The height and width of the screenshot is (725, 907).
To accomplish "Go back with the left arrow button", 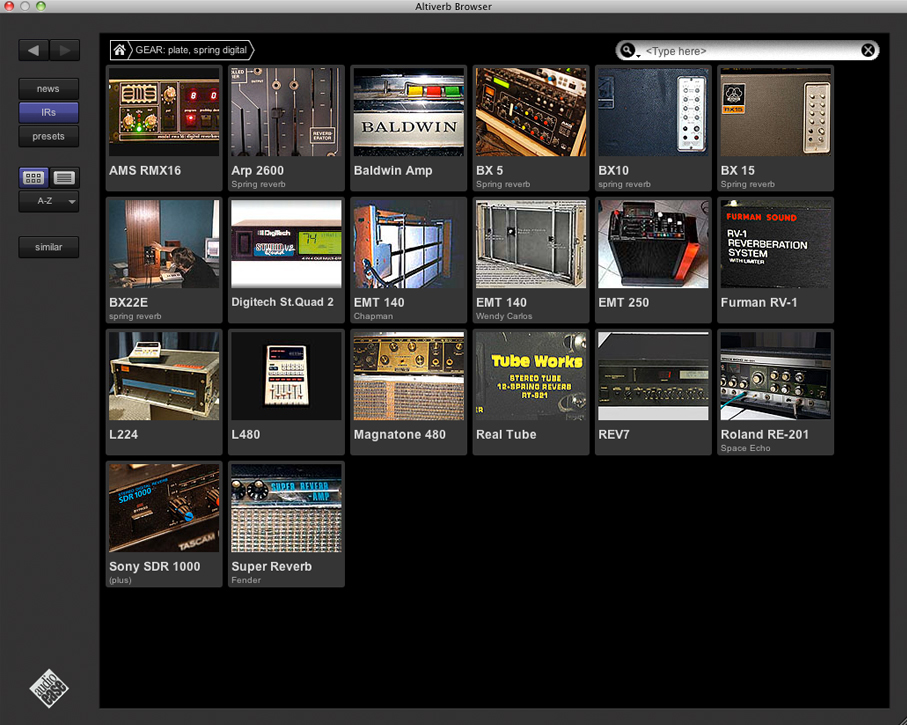I will click(x=34, y=50).
